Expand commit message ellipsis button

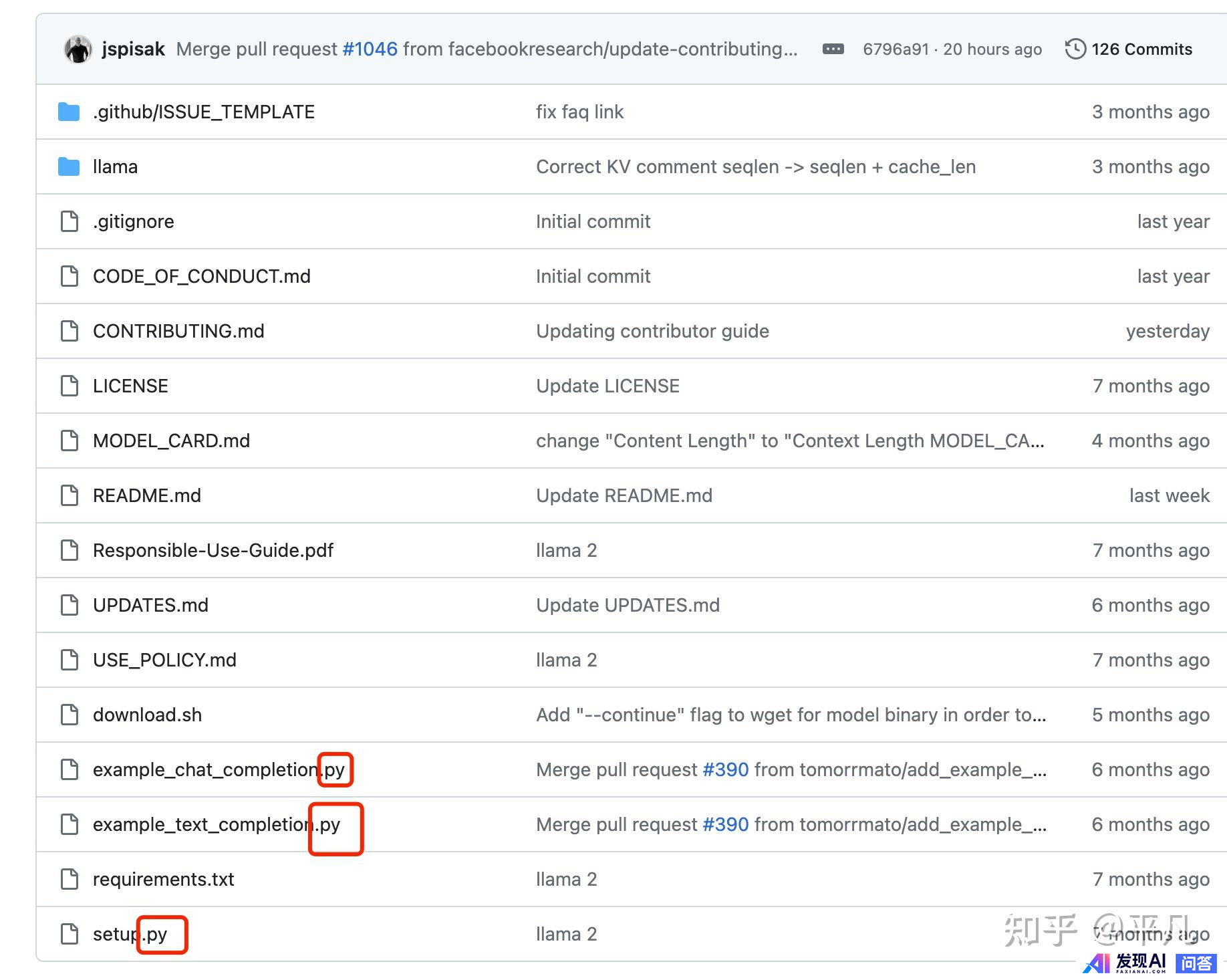(833, 49)
